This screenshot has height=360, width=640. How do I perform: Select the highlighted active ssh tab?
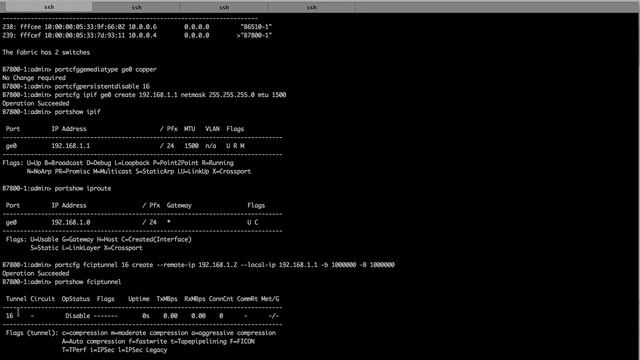click(x=49, y=7)
